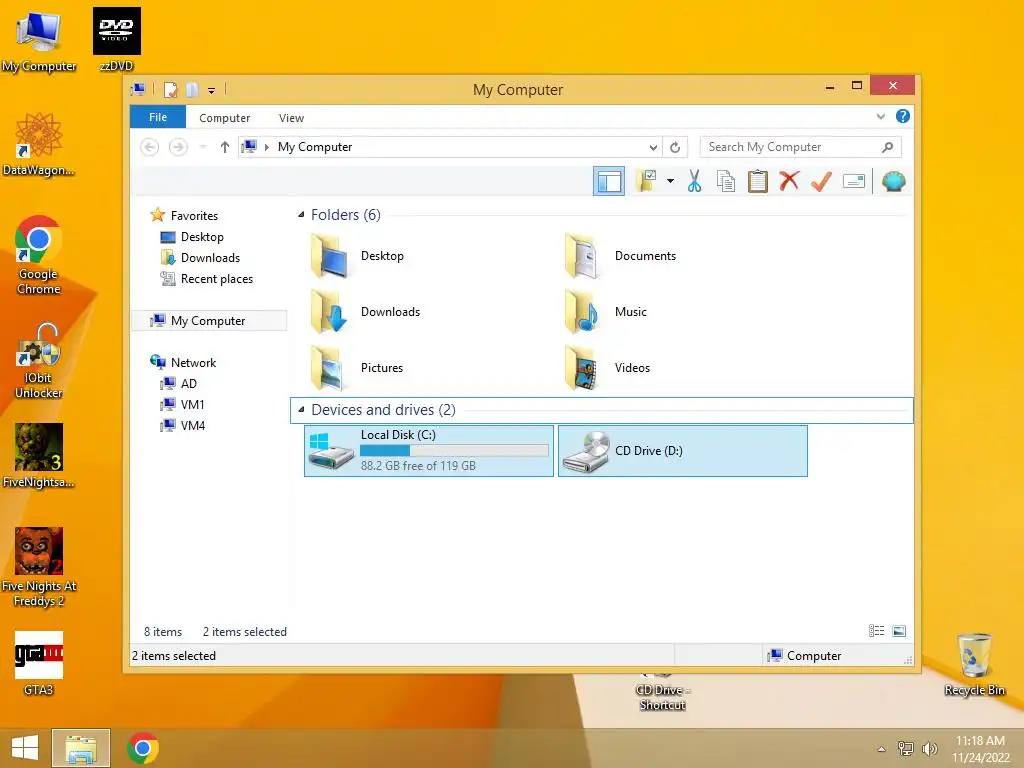Click the File Explorer taskbar icon

click(81, 748)
